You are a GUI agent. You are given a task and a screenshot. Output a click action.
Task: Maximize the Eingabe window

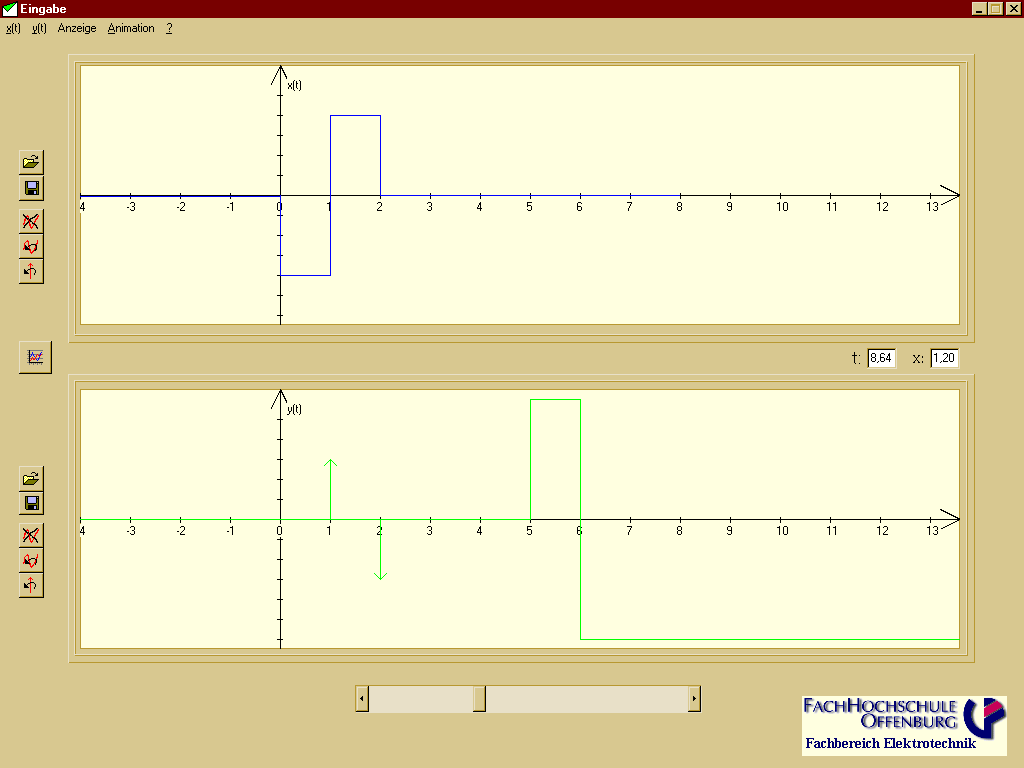(x=995, y=8)
